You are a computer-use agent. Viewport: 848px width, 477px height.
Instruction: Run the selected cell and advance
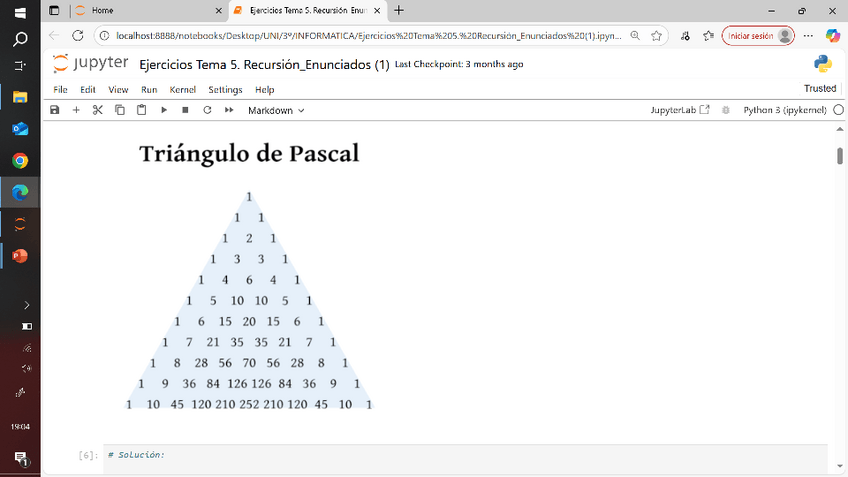point(164,110)
